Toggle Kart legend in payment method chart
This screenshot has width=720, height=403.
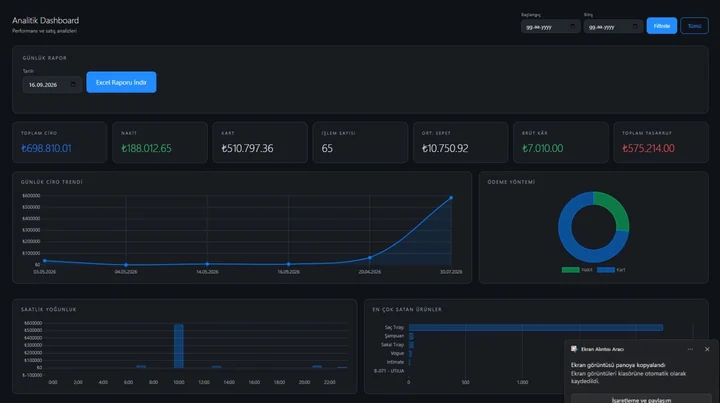[x=611, y=270]
